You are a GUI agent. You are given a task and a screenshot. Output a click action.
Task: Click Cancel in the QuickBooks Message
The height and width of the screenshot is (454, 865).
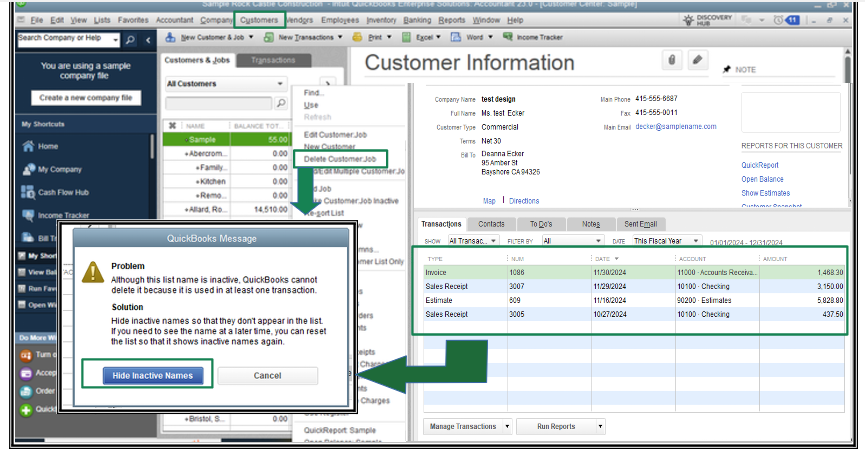tap(268, 375)
